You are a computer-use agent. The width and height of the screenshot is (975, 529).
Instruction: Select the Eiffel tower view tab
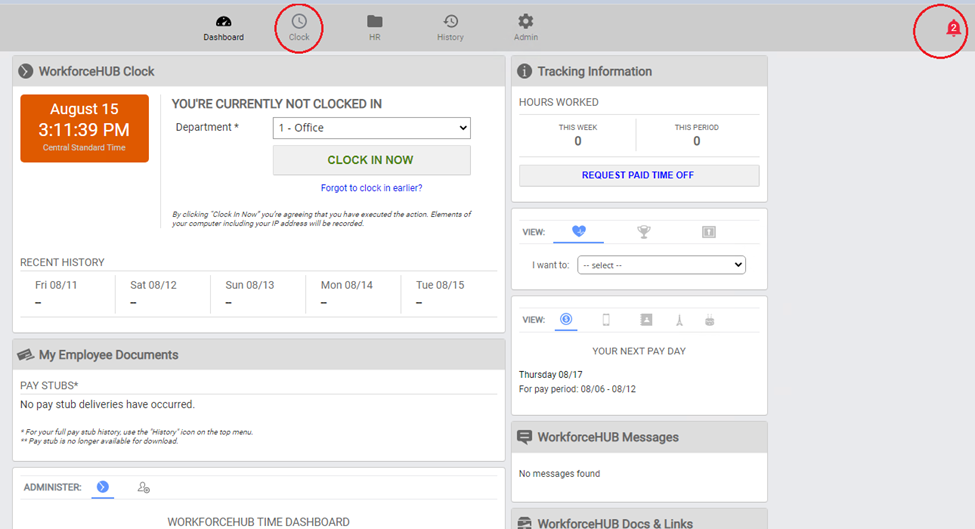pyautogui.click(x=679, y=320)
